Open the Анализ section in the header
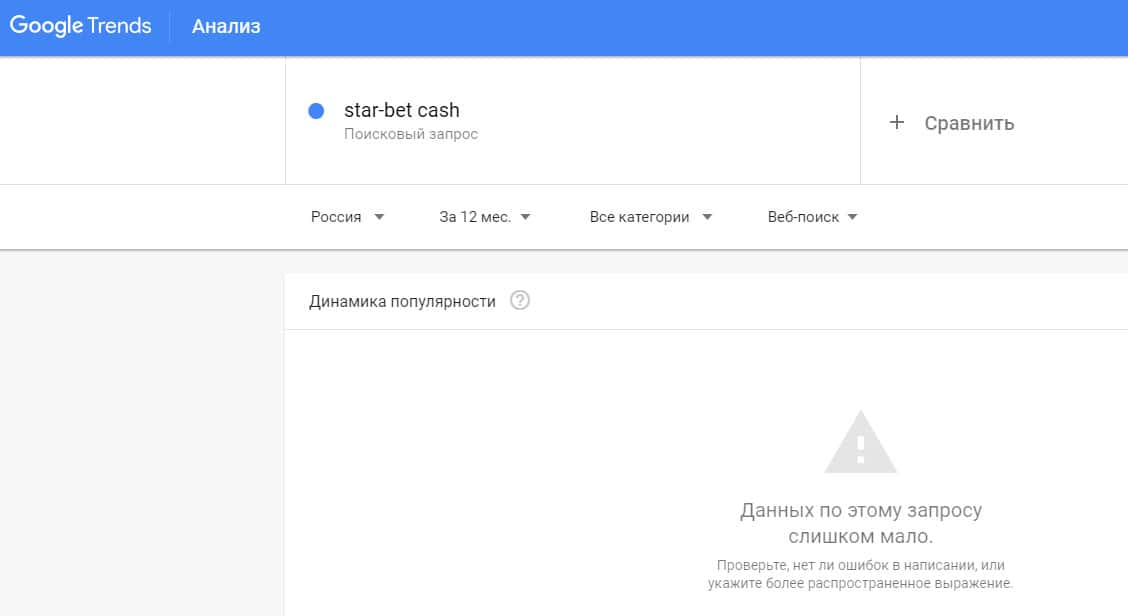 tap(226, 27)
